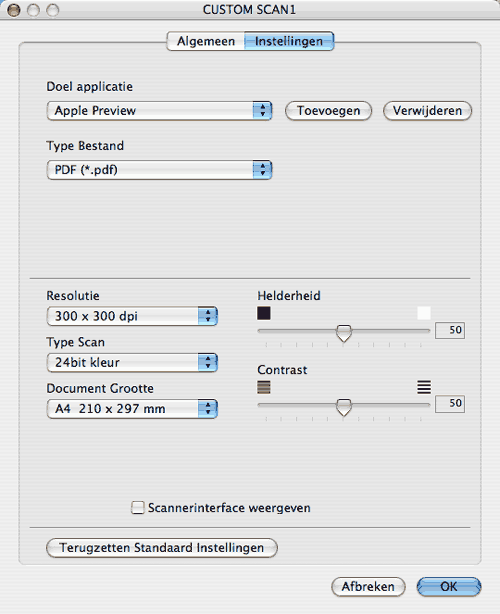Click the Doel applicatie dropdown arrow stepper
500x614 pixels.
tap(262, 110)
